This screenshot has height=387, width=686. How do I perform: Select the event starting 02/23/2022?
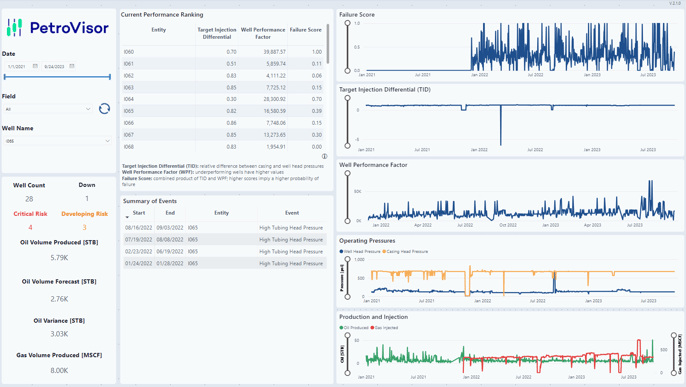[x=224, y=251]
